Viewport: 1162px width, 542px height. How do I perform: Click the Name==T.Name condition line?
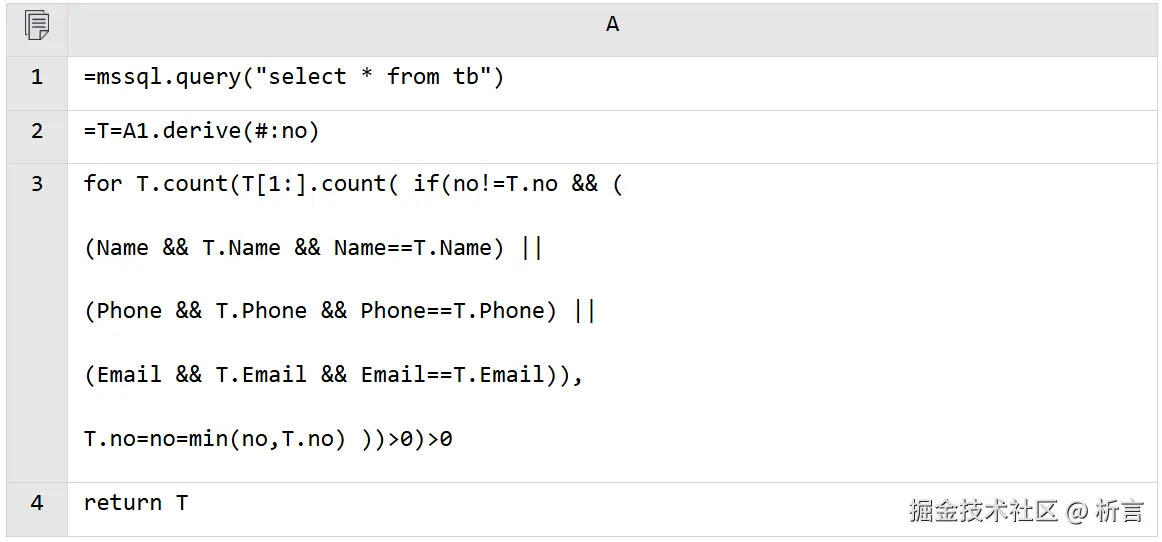tap(313, 248)
